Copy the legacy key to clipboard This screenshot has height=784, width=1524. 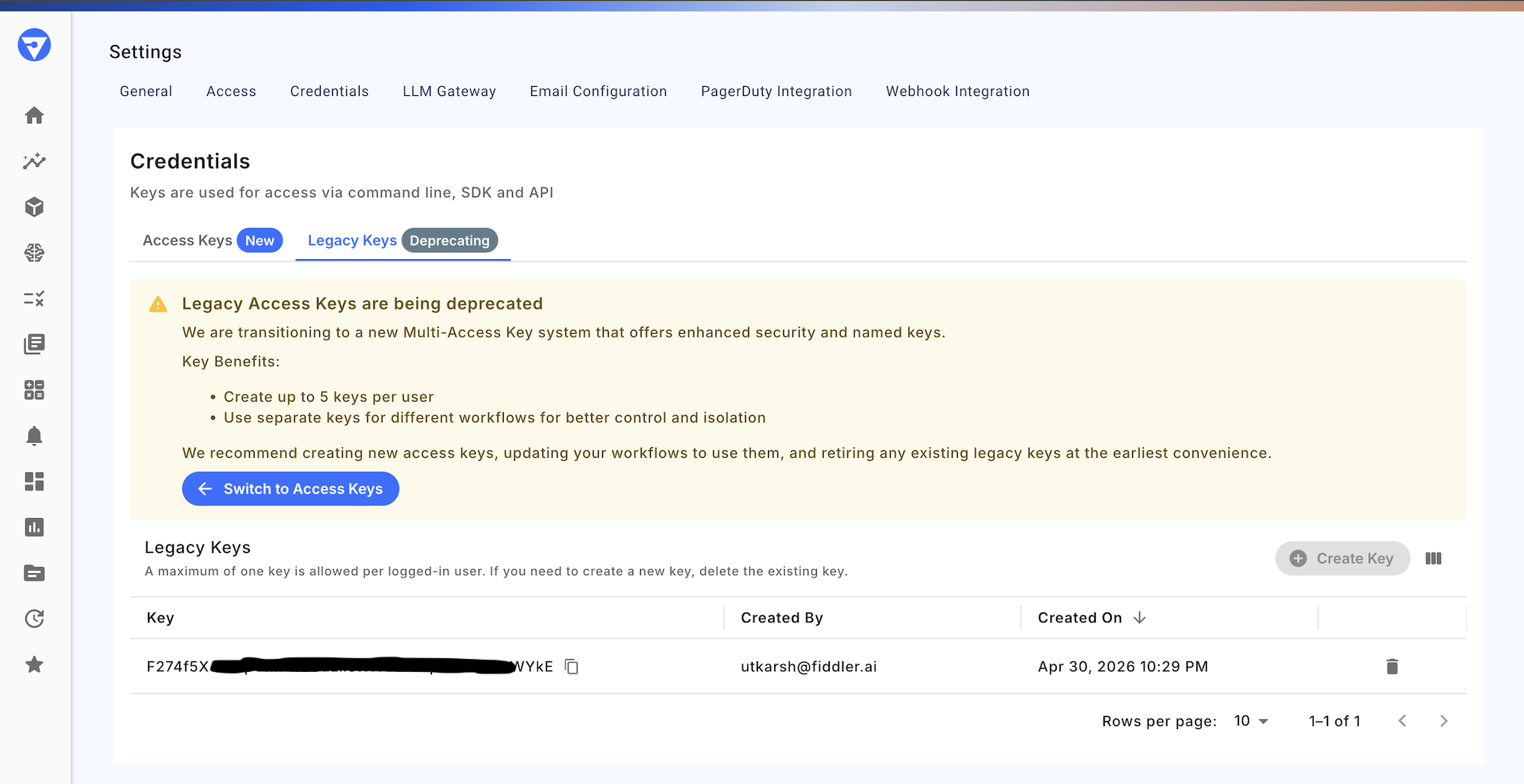coord(571,667)
